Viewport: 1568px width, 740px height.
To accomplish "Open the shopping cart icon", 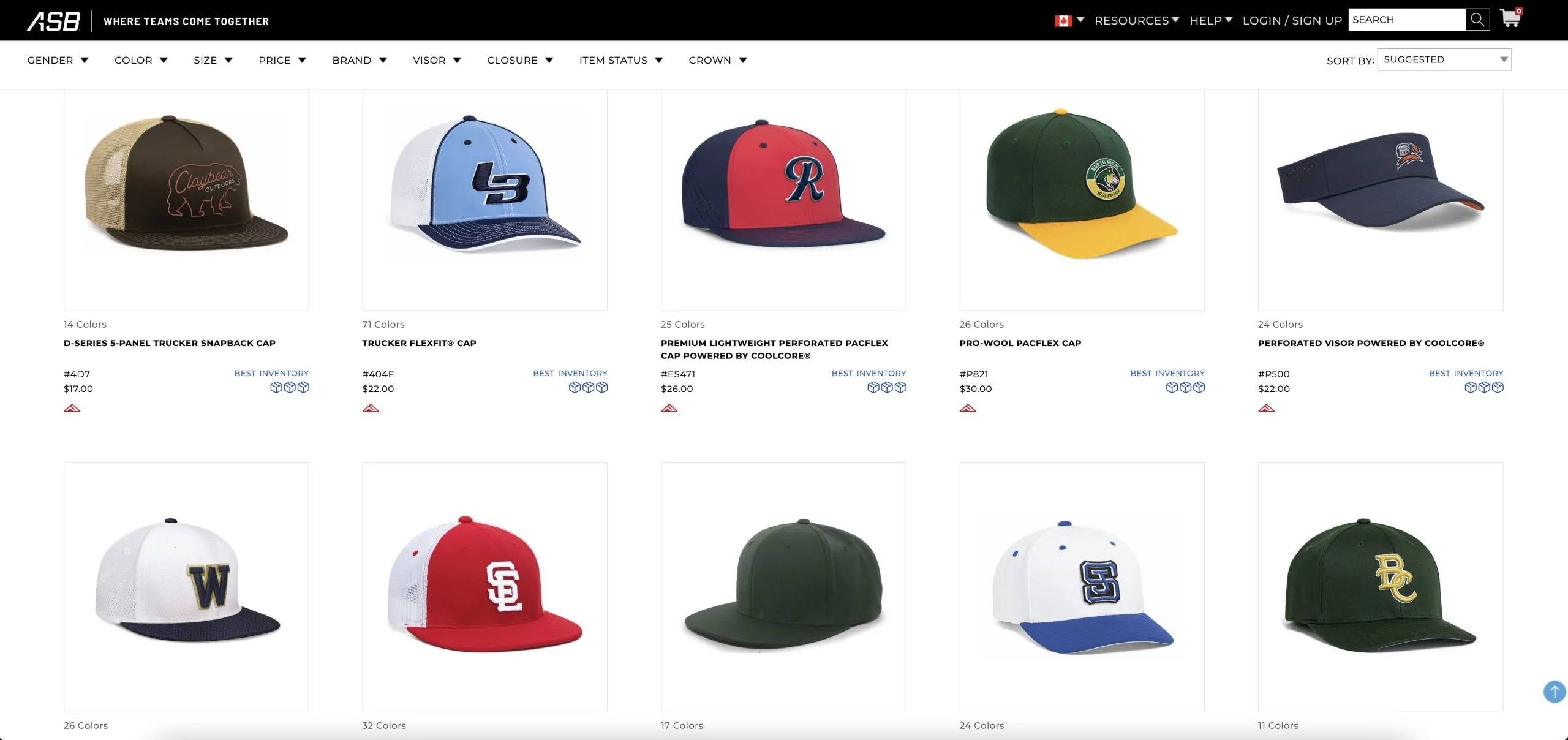I will (x=1510, y=18).
